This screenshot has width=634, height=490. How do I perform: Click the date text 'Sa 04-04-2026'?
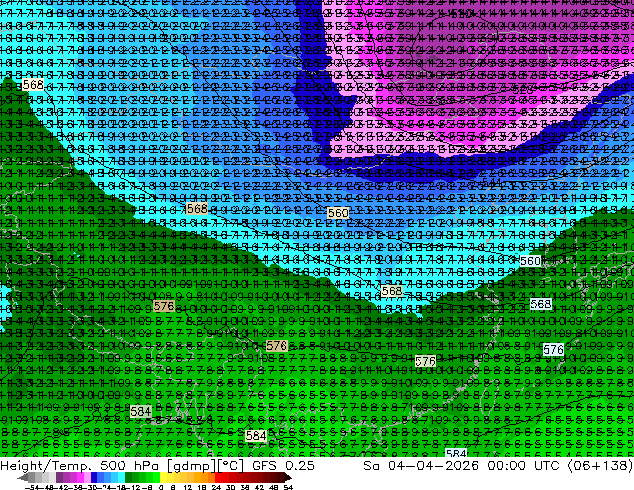[x=421, y=465]
